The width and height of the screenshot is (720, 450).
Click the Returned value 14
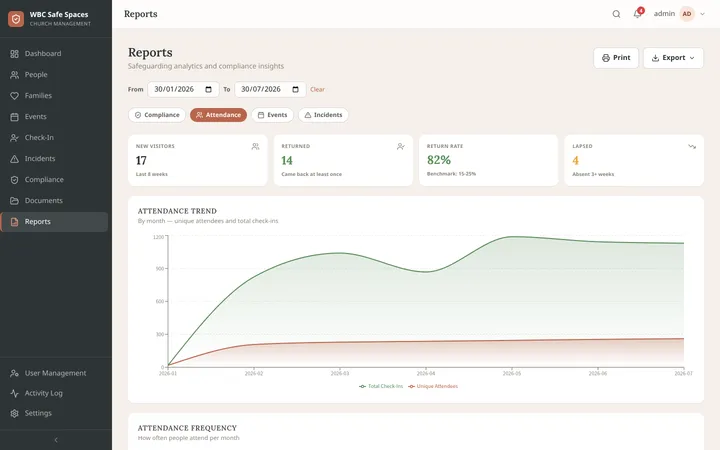287,160
